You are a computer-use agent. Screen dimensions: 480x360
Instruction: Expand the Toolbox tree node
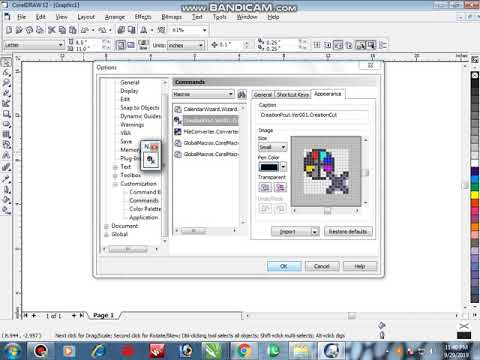pos(115,175)
